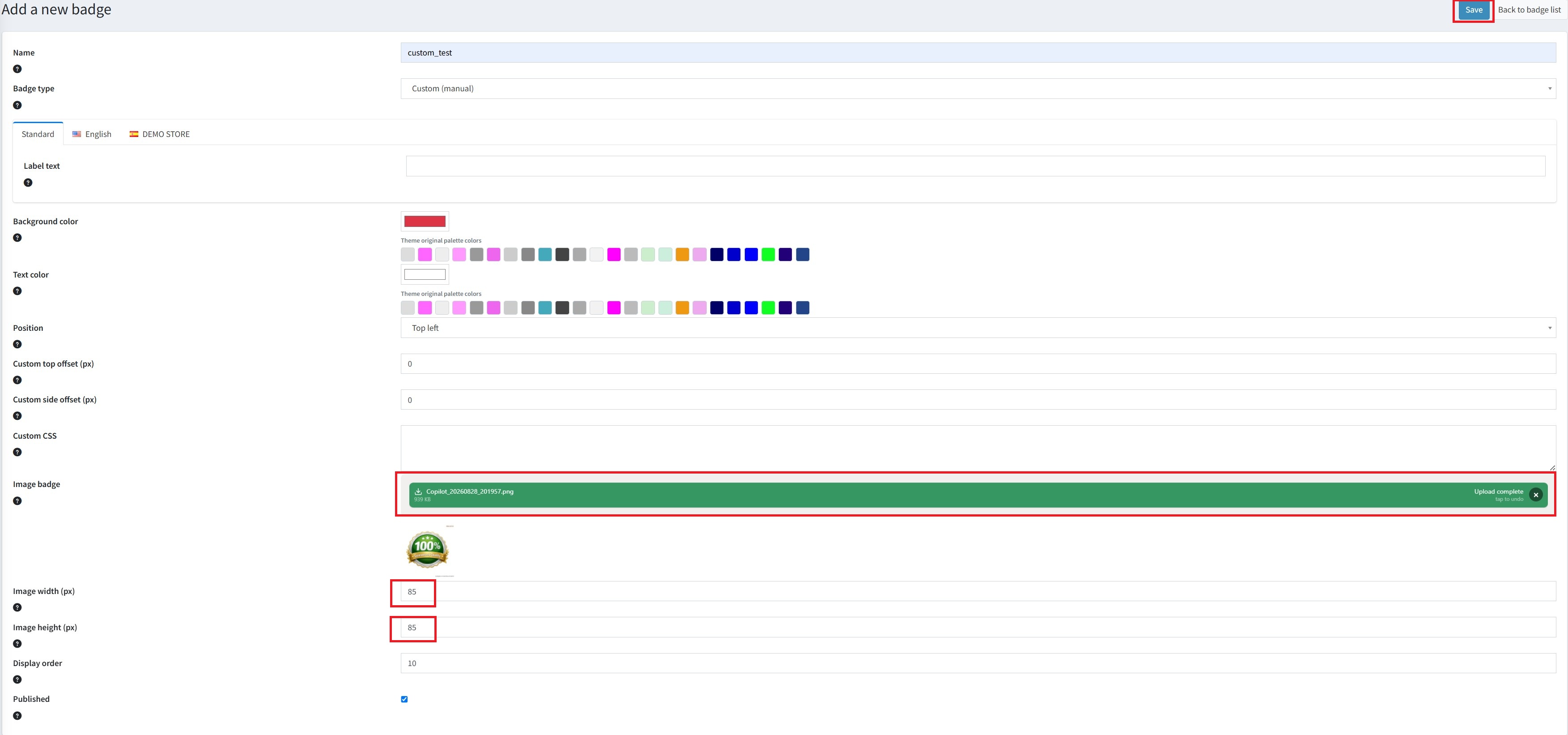
Task: Pick orange swatch in Background color palette
Action: [x=682, y=255]
